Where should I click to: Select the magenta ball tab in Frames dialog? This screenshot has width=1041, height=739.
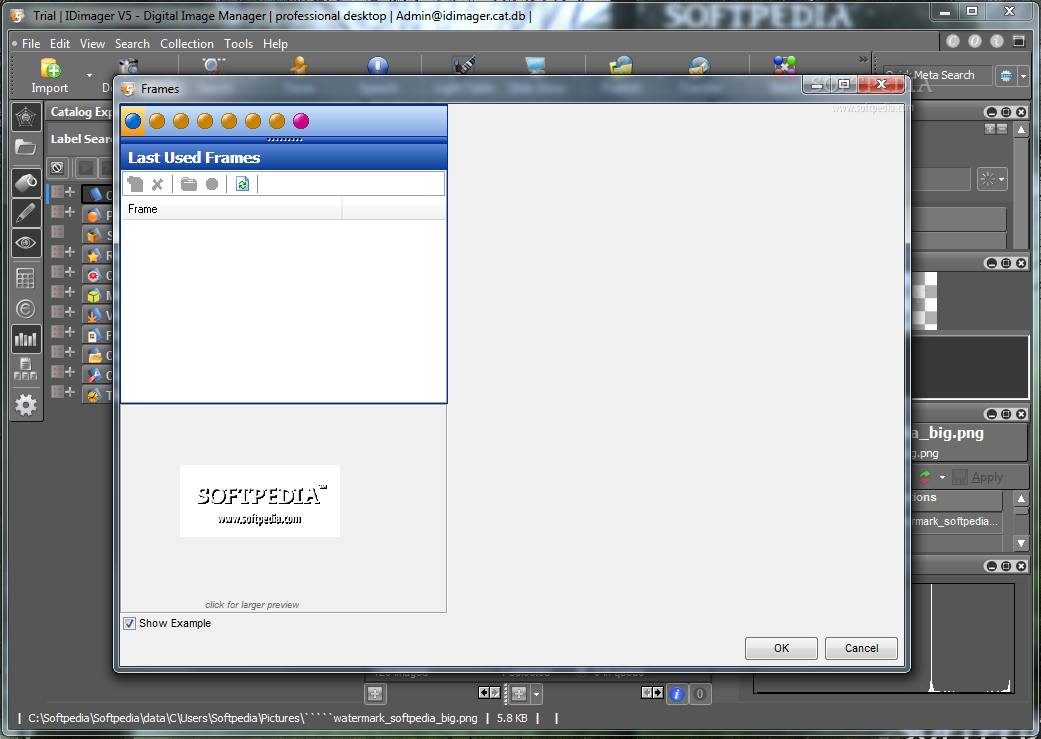tap(301, 121)
